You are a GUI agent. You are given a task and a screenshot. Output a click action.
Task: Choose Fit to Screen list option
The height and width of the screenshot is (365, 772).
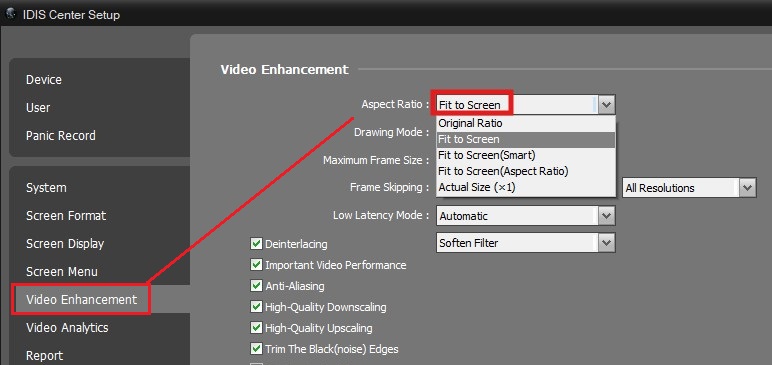(526, 139)
